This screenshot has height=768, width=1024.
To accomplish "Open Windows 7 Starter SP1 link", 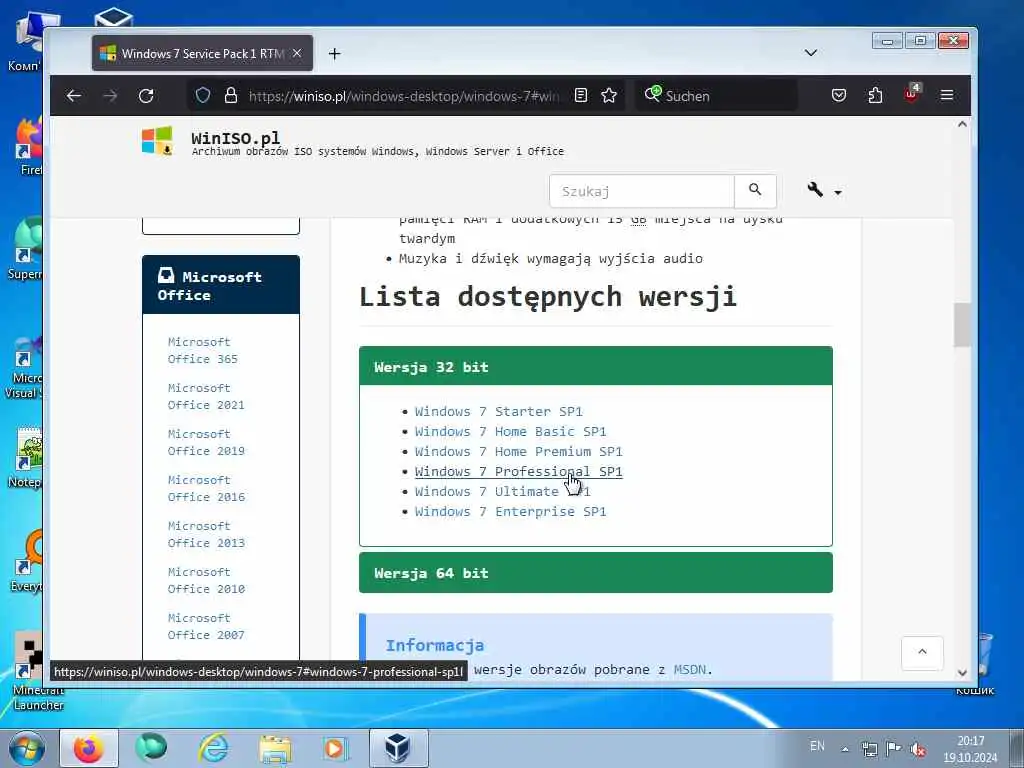I will click(x=498, y=411).
